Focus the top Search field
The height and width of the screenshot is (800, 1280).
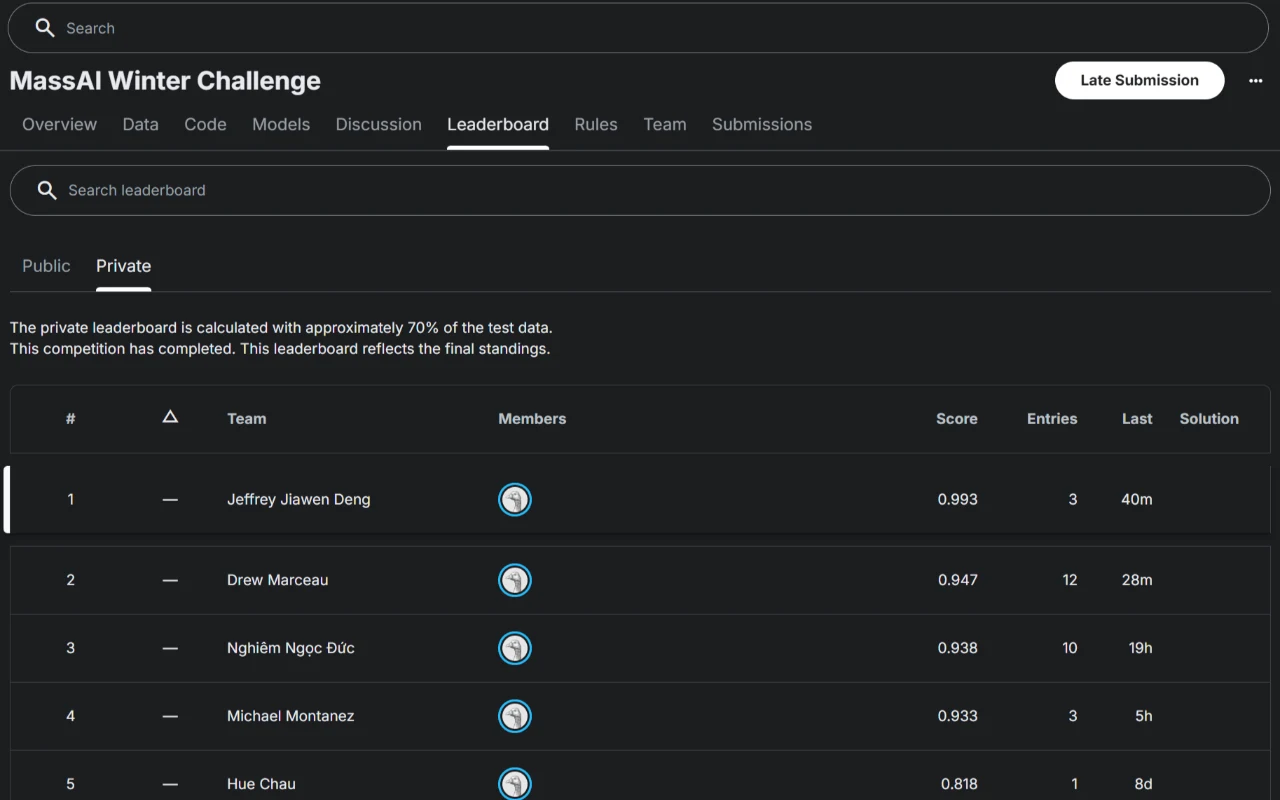coord(638,28)
